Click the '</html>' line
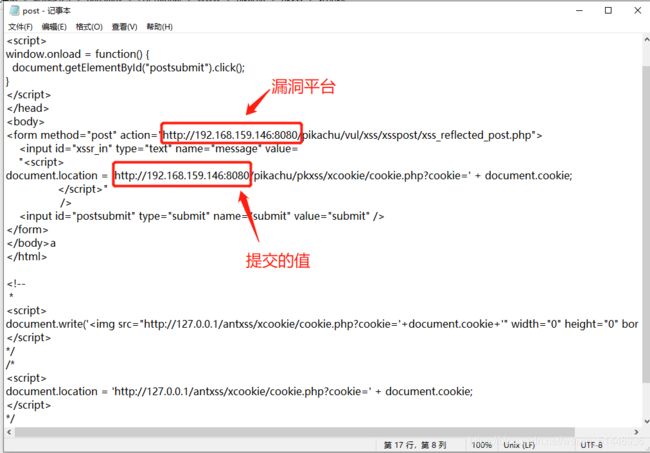 (27, 257)
